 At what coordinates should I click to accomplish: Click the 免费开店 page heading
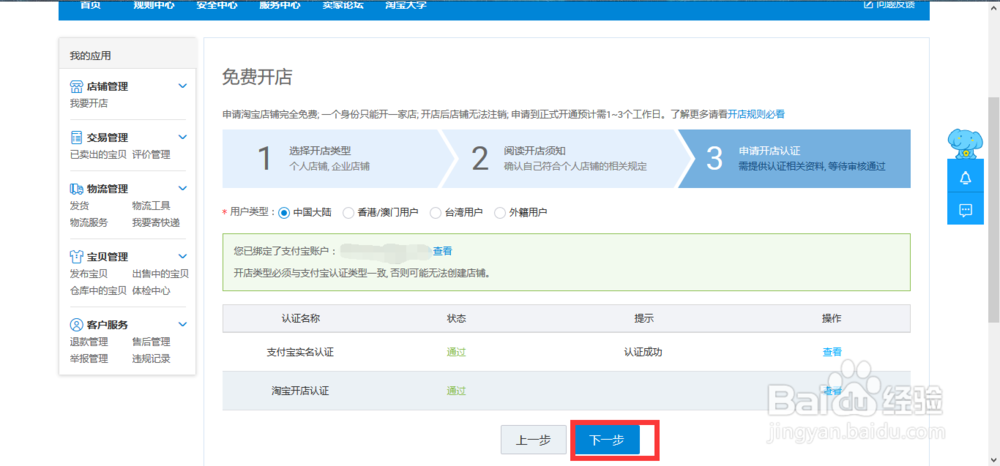pos(257,76)
